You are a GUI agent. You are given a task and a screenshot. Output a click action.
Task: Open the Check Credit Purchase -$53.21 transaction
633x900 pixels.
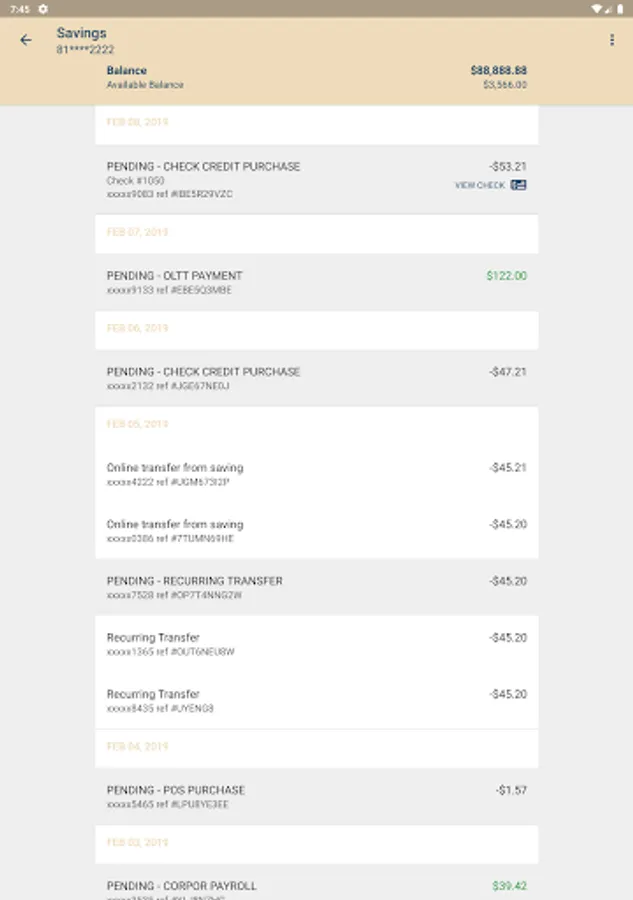316,178
